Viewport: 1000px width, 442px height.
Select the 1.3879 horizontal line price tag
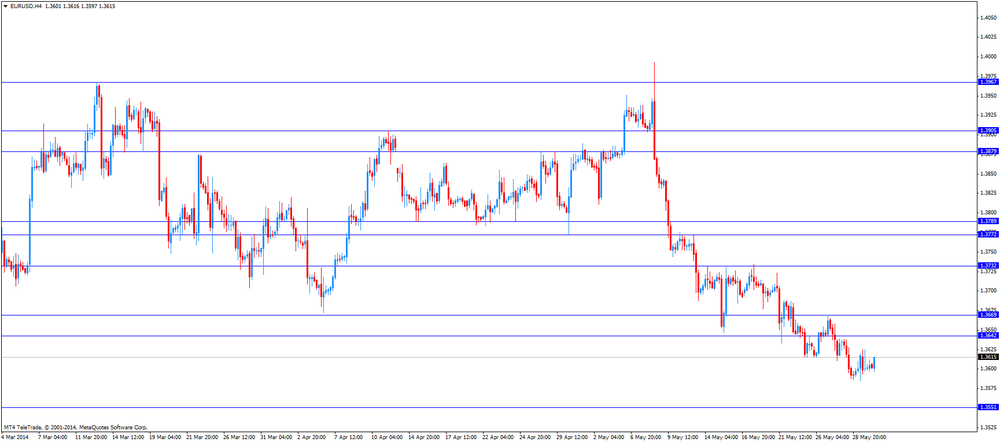coord(989,151)
